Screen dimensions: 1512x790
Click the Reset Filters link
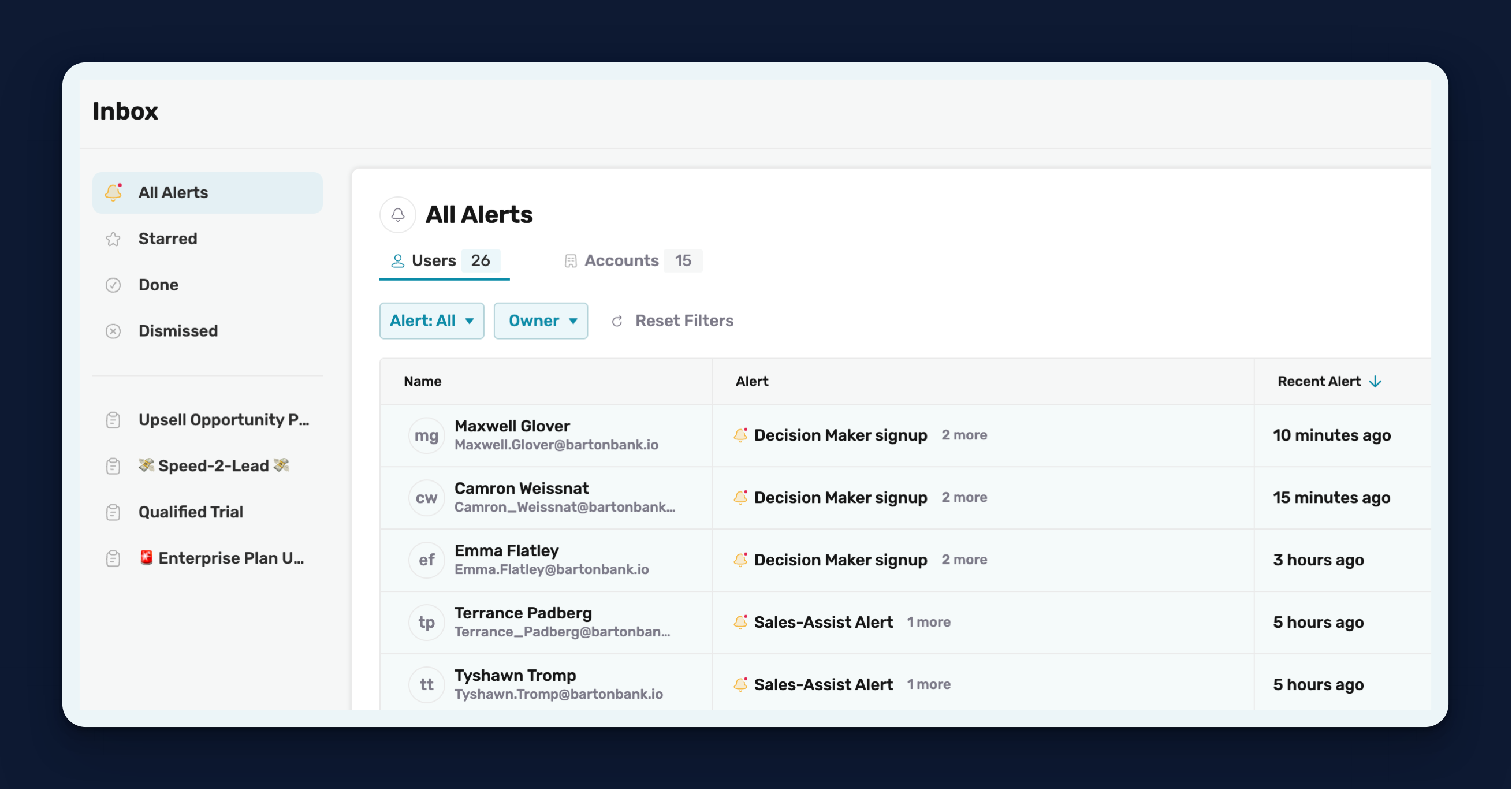pyautogui.click(x=684, y=321)
